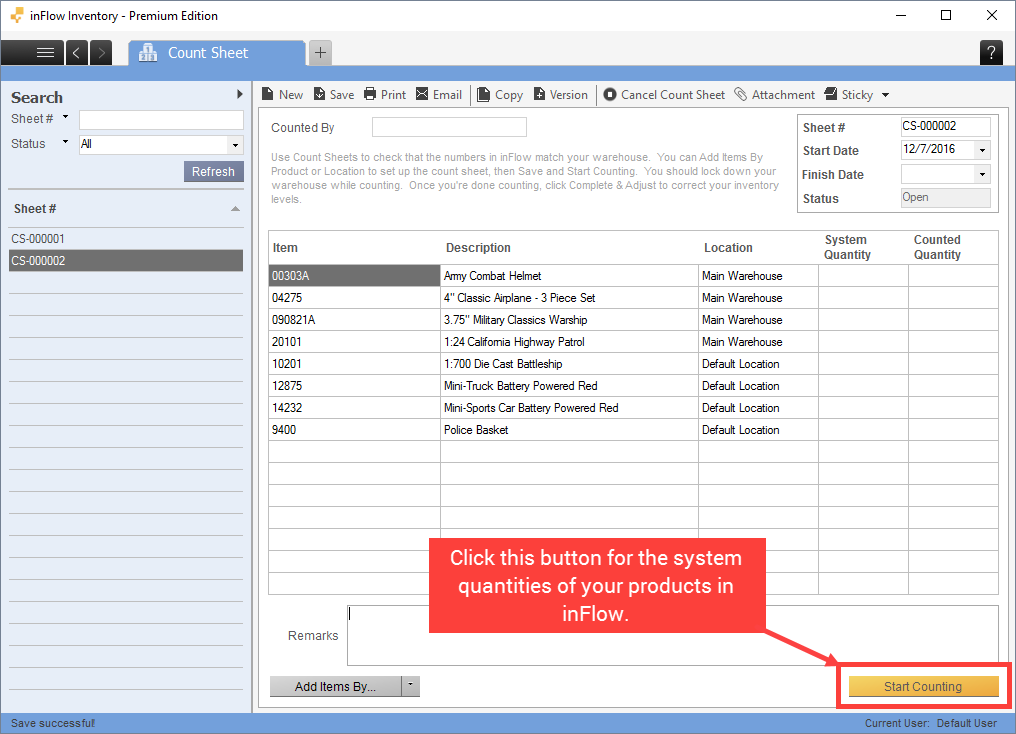Click Mini-Sports Car Battery Powered Red

(x=570, y=407)
